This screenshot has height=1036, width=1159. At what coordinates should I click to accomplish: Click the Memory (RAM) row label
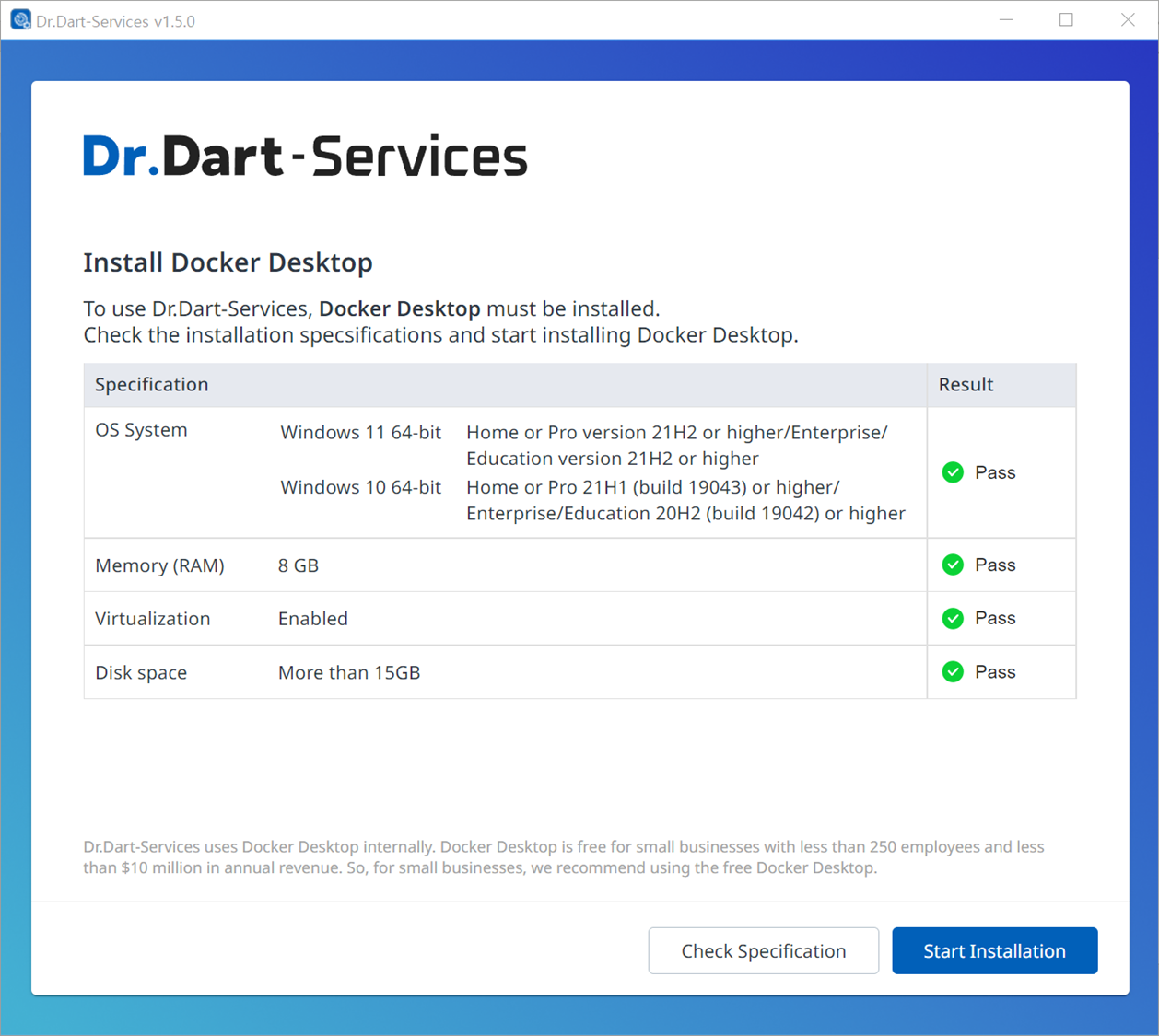(159, 565)
